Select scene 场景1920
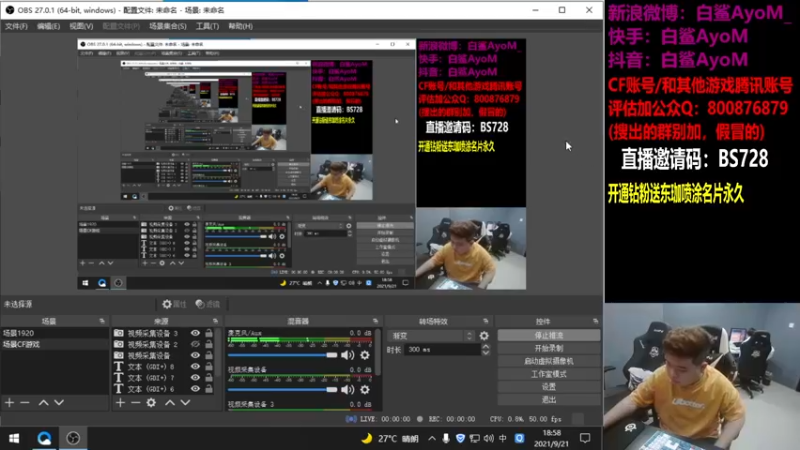 (x=55, y=333)
